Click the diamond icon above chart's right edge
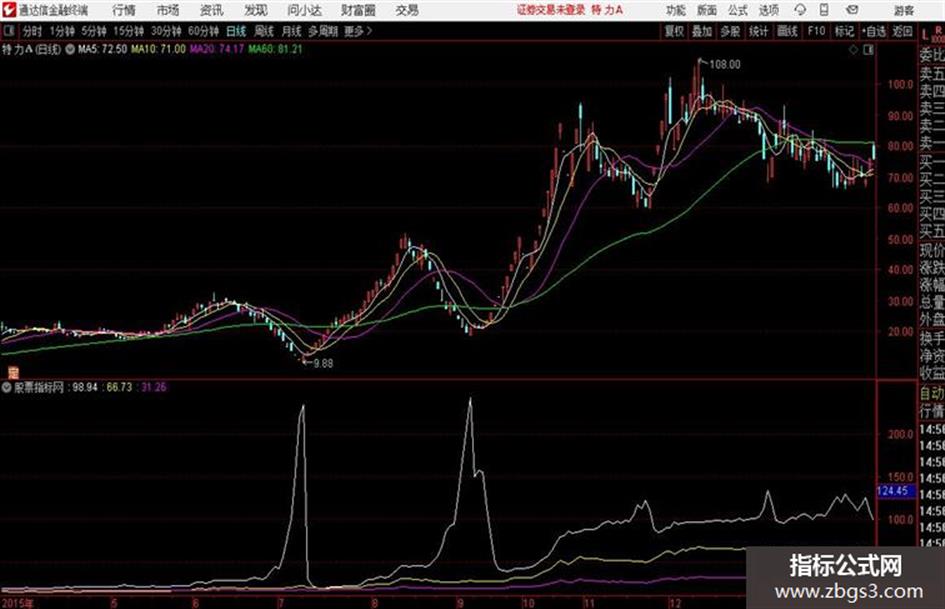The width and height of the screenshot is (945, 609). (x=853, y=50)
